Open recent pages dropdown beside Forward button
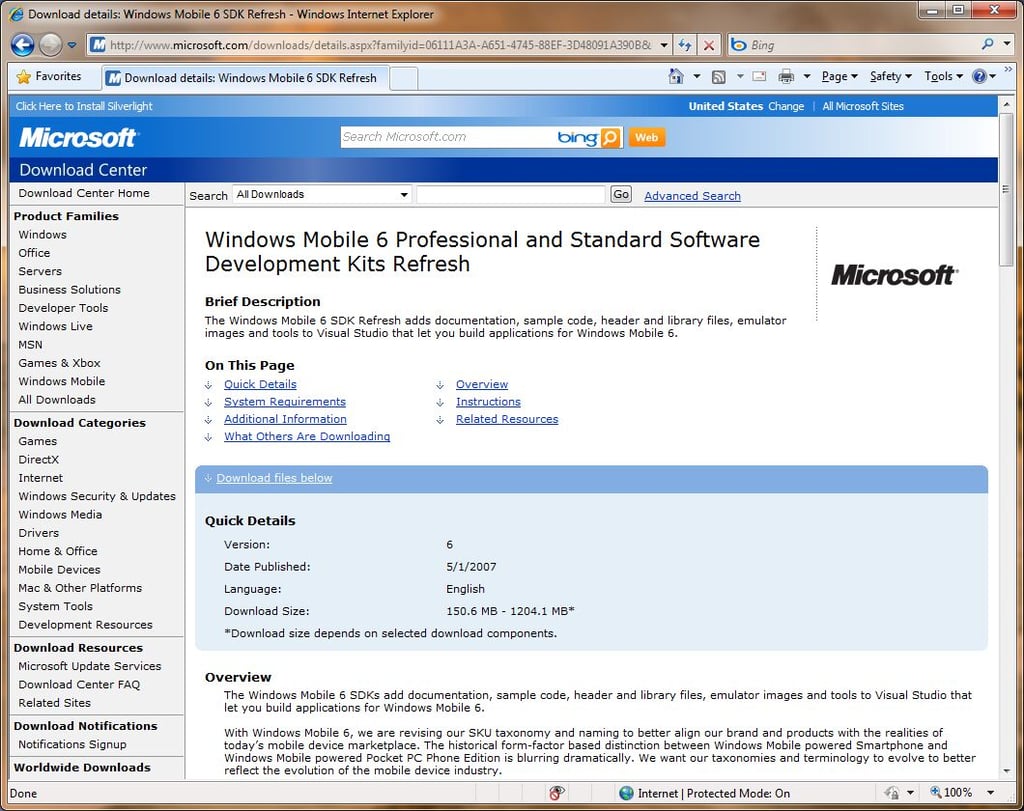The image size is (1024, 811). tap(72, 45)
